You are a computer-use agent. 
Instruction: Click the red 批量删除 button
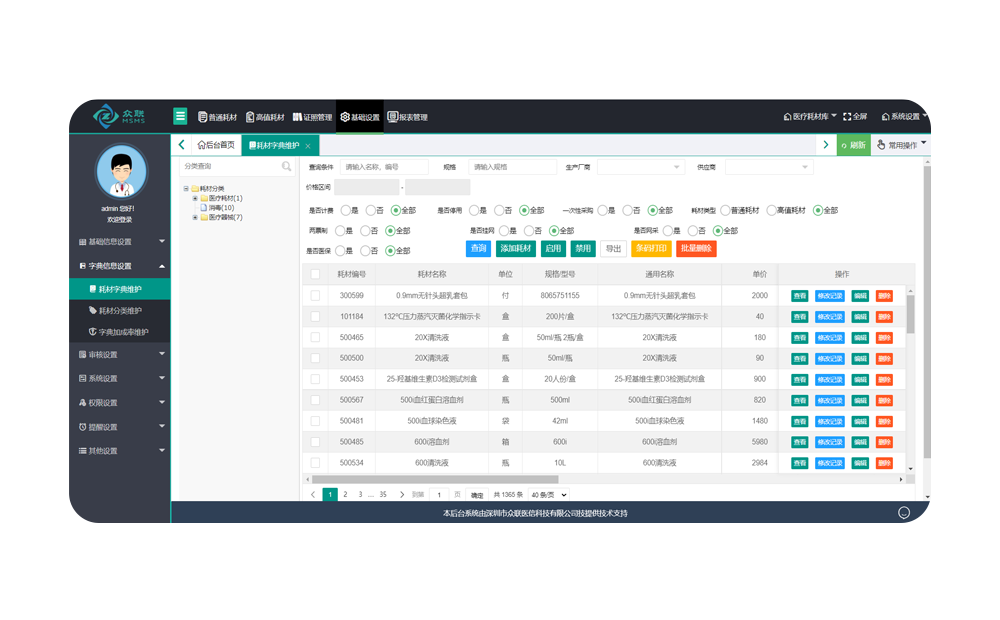coord(696,248)
